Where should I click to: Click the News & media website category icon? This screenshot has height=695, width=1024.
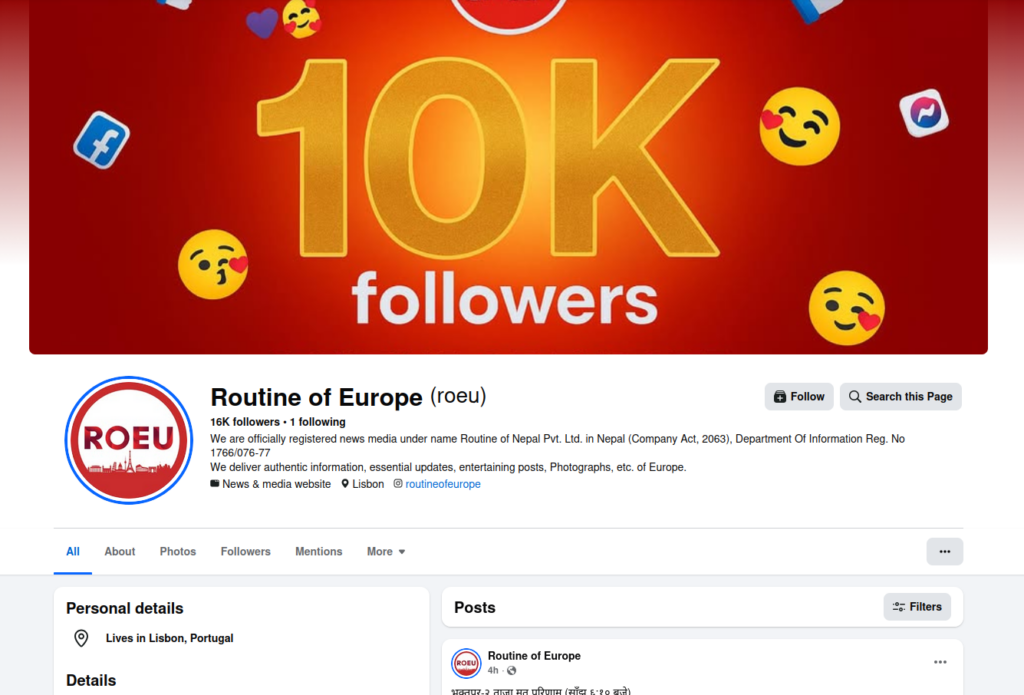tap(215, 484)
